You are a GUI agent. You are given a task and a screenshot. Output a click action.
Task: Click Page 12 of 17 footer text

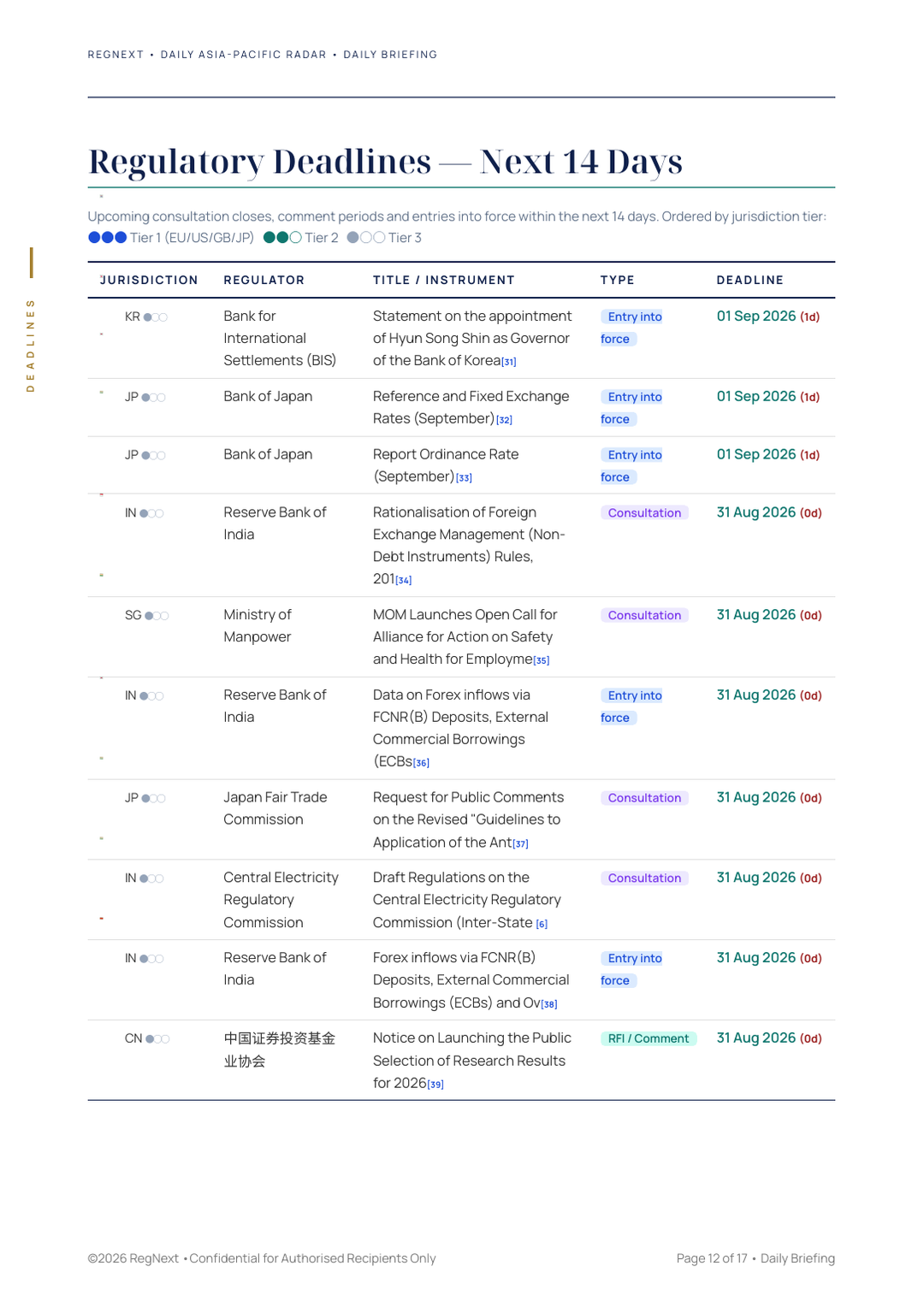[712, 1259]
